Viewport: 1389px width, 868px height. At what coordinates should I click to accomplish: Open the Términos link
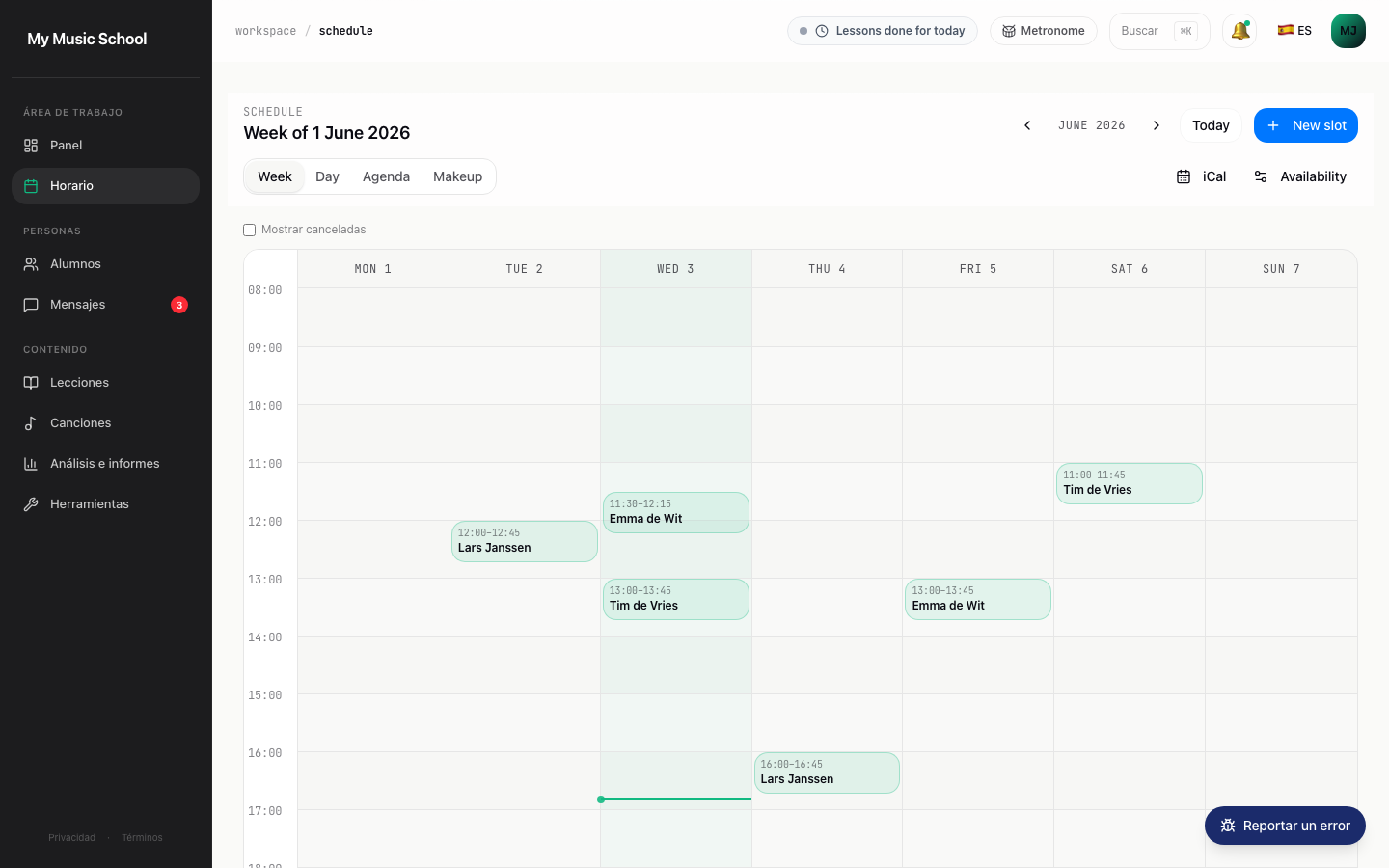(x=142, y=838)
